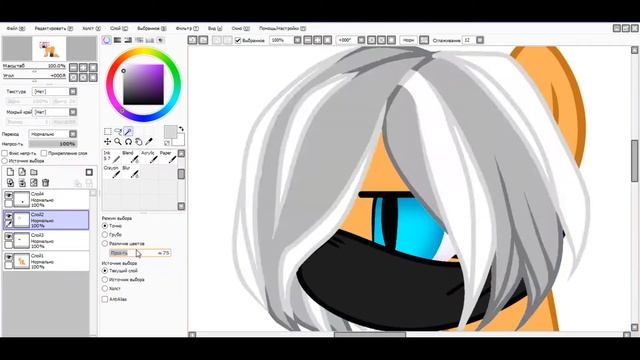This screenshot has width=640, height=360.
Task: Click the redo icon in top toolbar
Action: point(203,40)
